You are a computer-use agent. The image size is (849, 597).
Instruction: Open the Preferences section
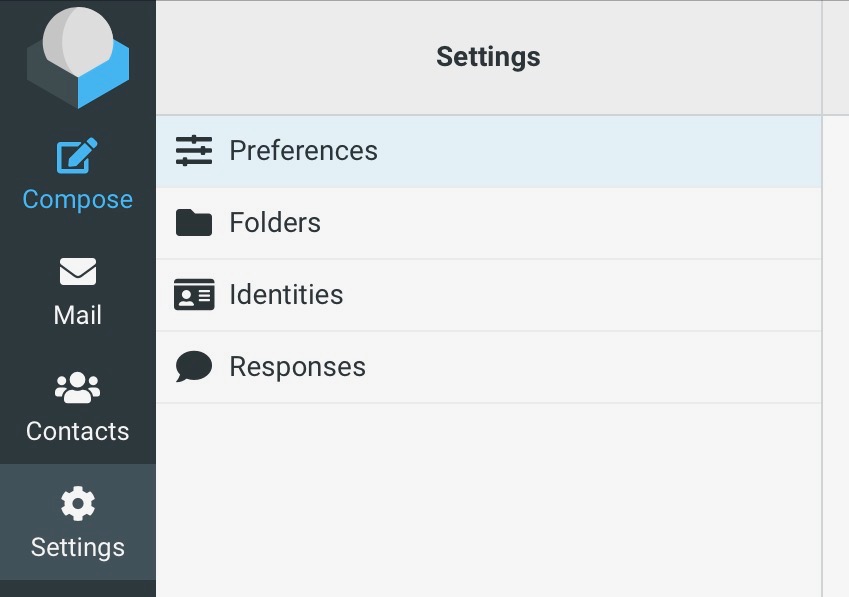(x=489, y=151)
